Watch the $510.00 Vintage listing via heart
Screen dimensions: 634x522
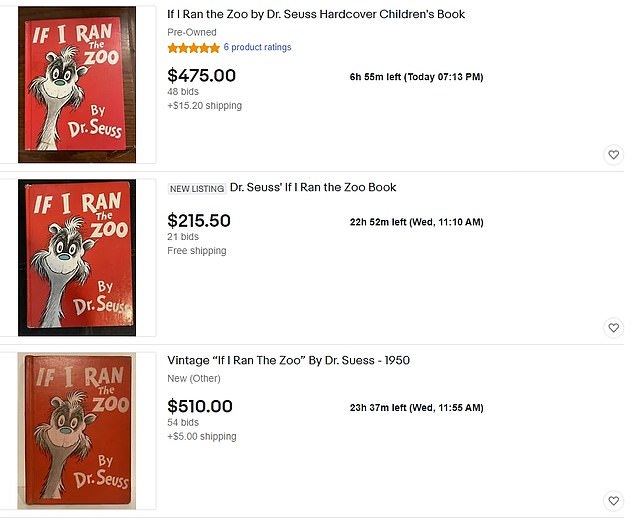point(613,501)
